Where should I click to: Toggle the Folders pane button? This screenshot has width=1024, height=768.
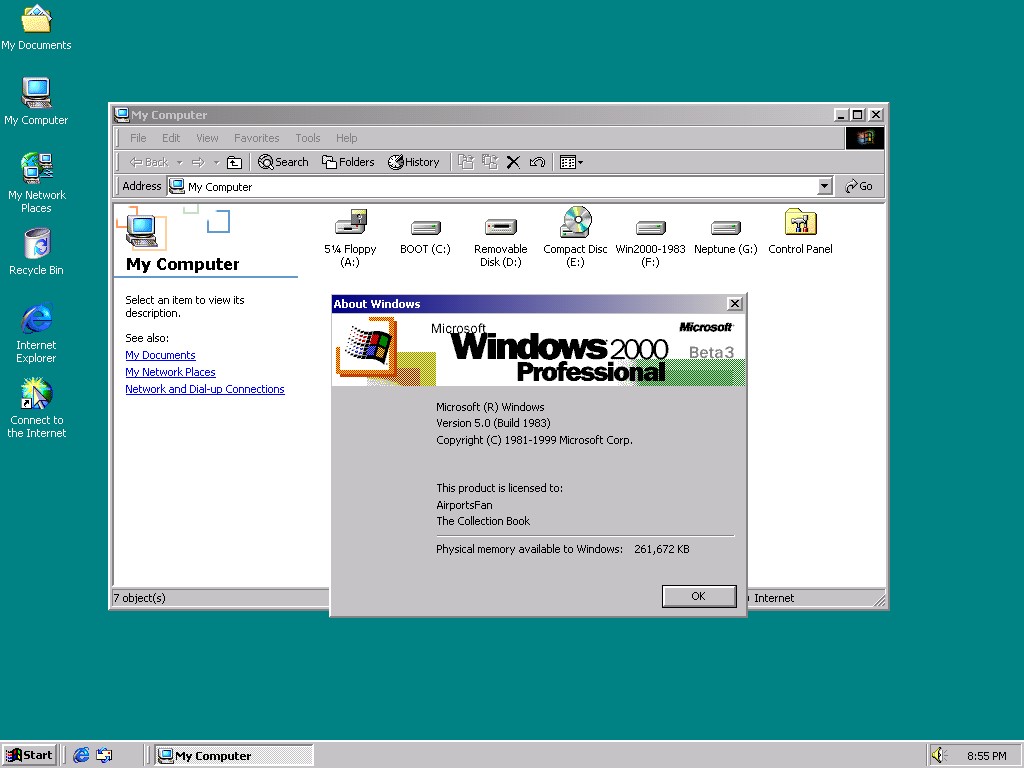pos(348,162)
